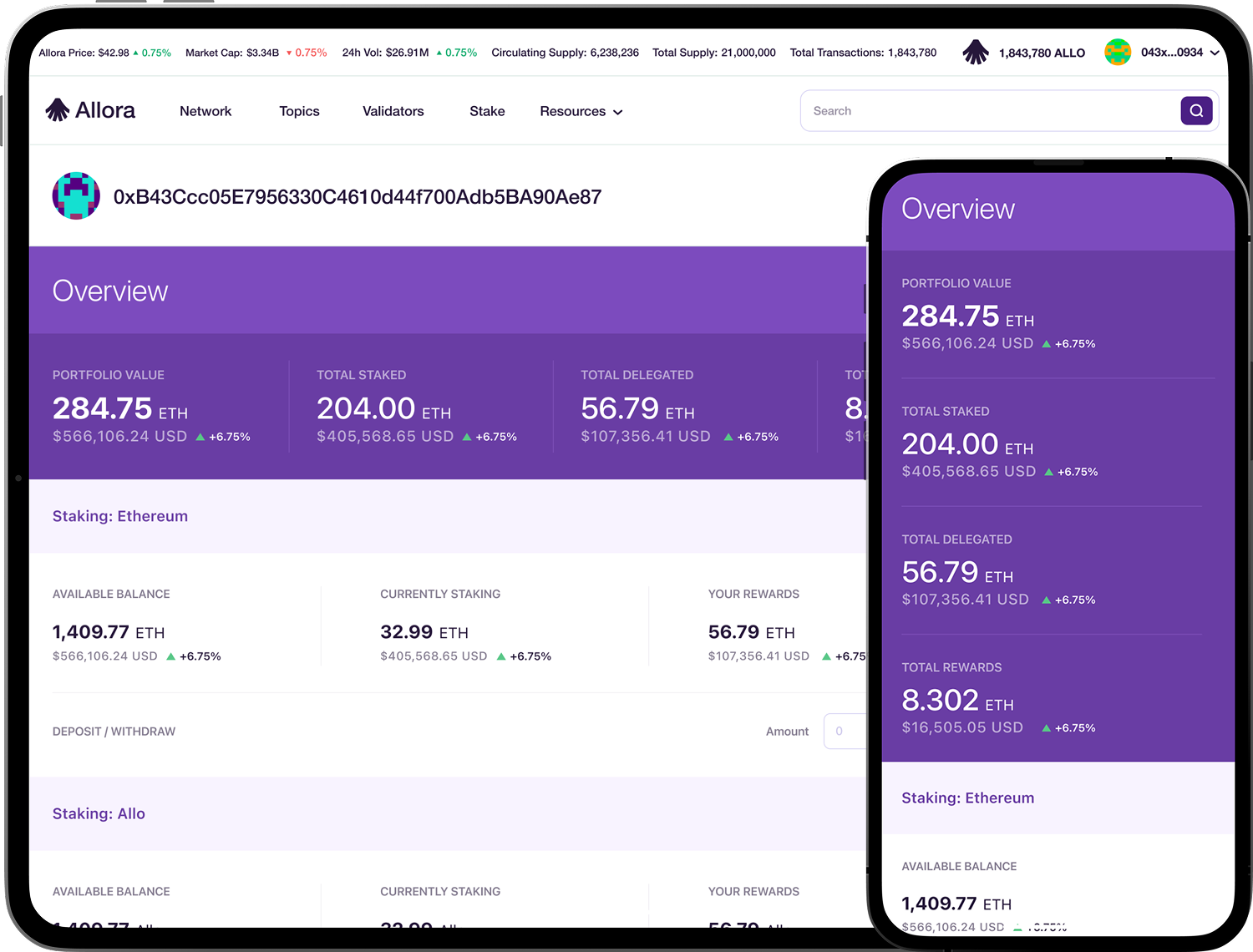Click red down-arrow next to Market Cap
This screenshot has height=952, width=1253.
coord(289,53)
